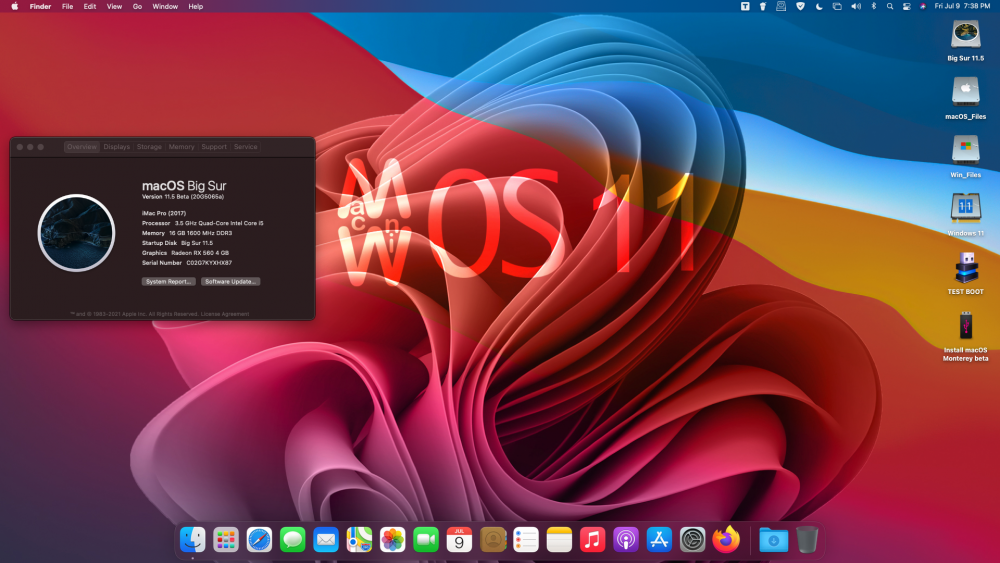The height and width of the screenshot is (563, 1000).
Task: Open the File menu
Action: [x=68, y=6]
